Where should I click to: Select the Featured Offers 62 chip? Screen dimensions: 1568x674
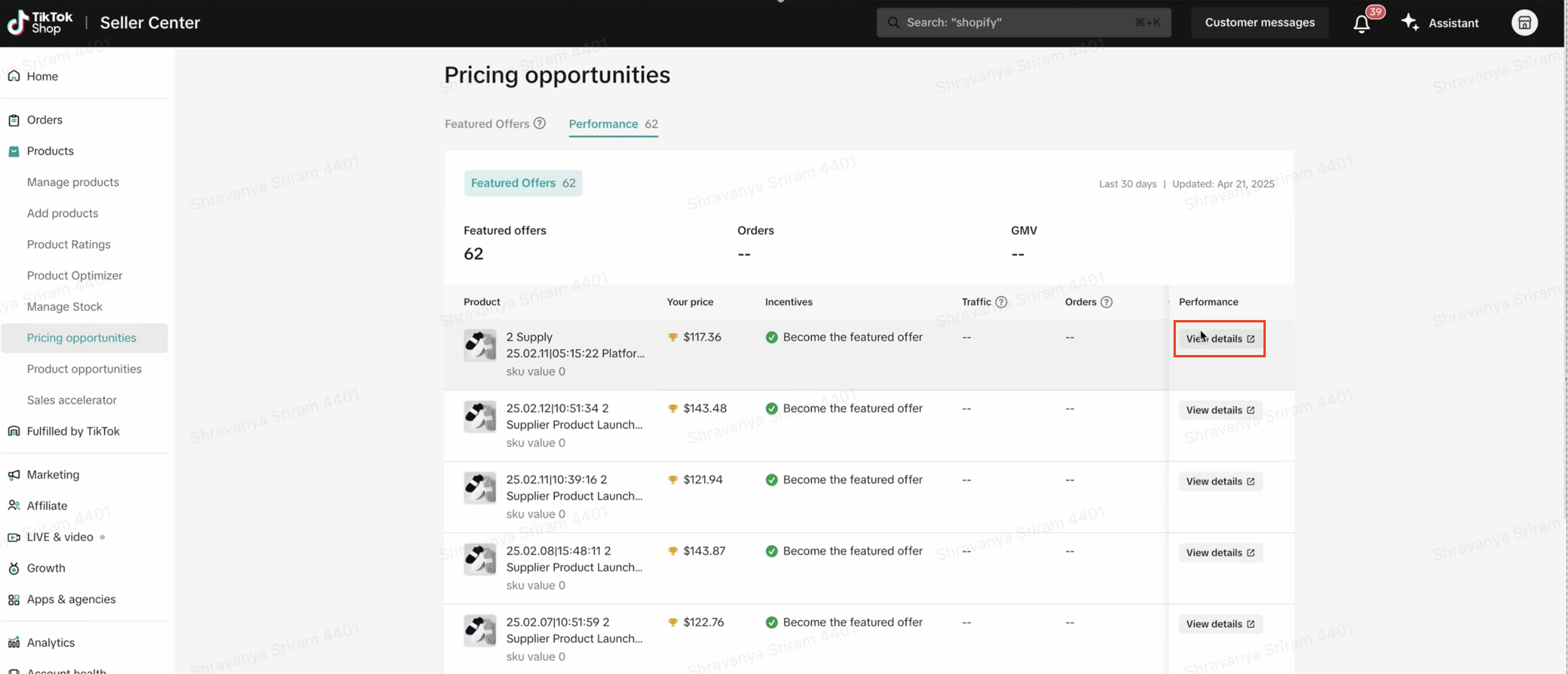coord(522,183)
